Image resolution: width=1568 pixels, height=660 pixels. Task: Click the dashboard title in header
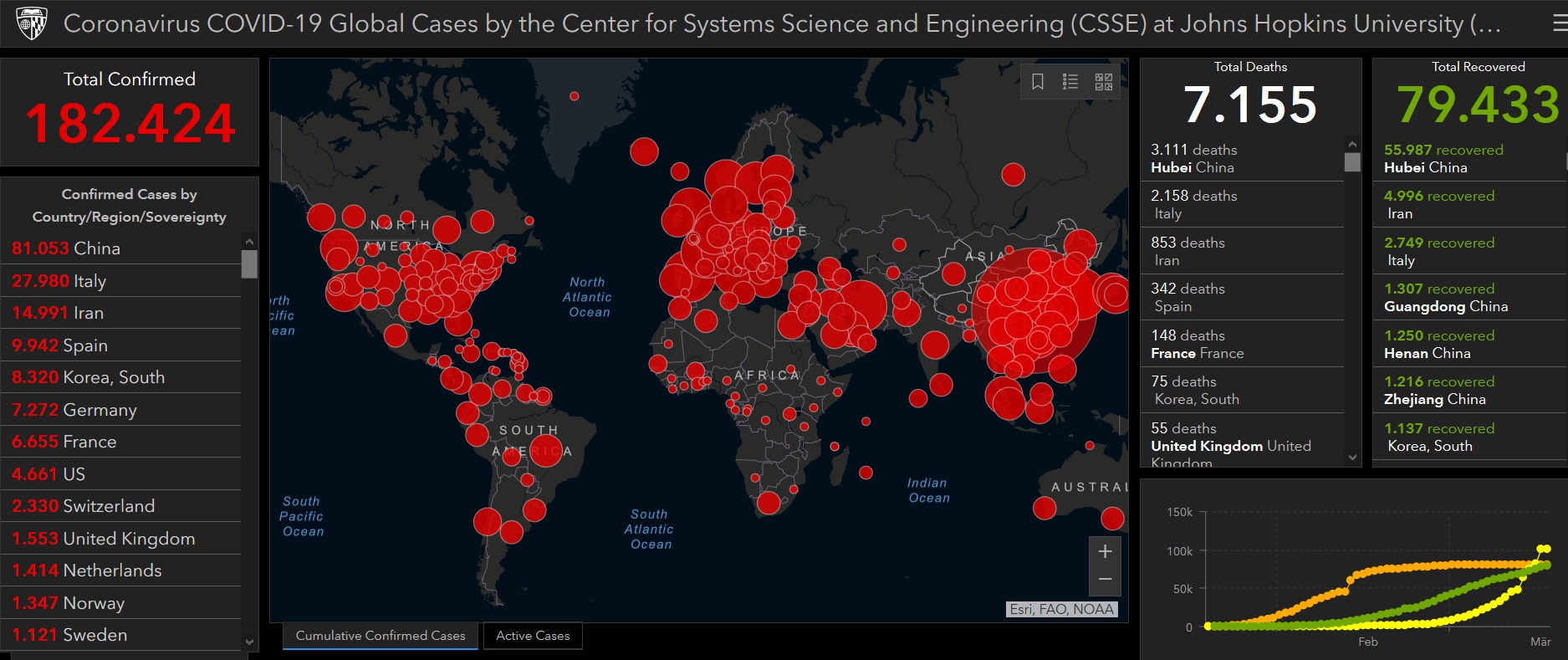782,23
